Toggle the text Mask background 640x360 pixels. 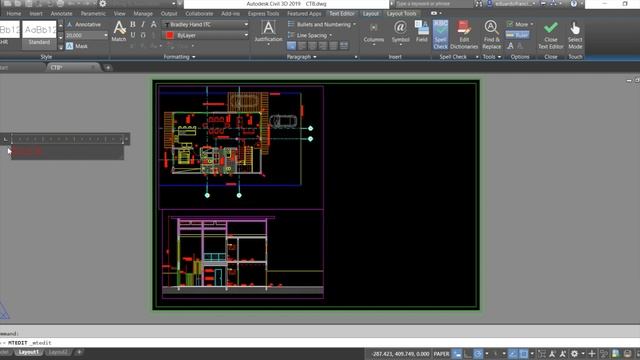(77, 46)
